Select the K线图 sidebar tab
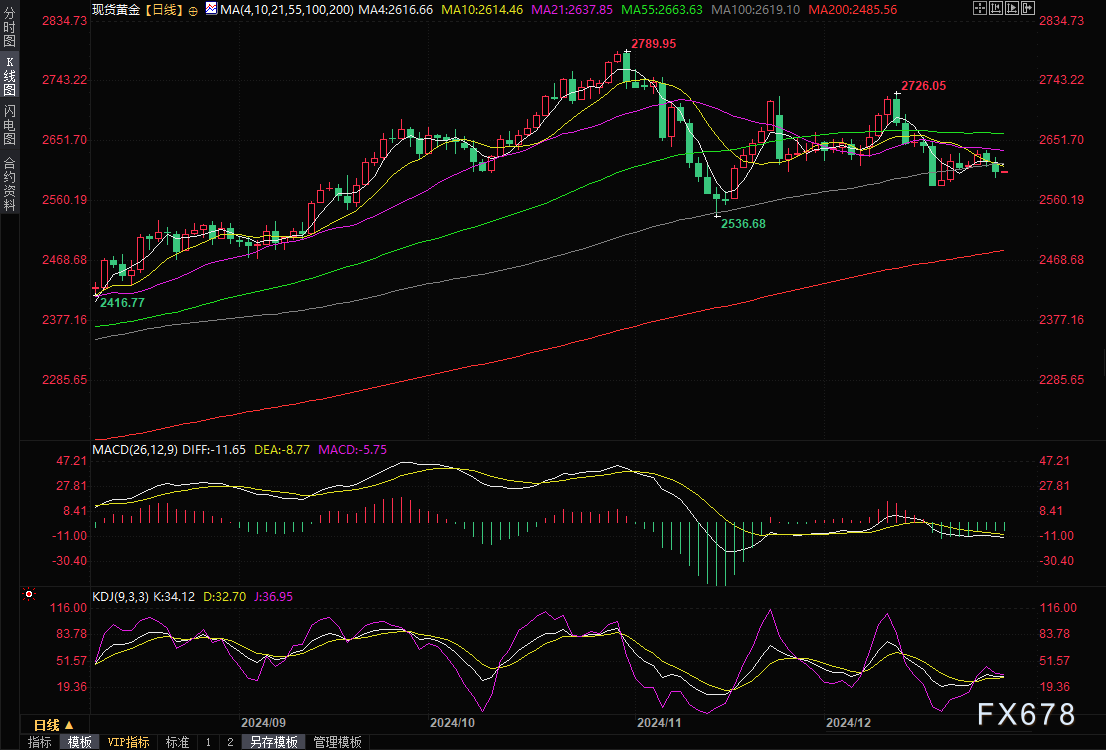The height and width of the screenshot is (750, 1106). tap(9, 77)
